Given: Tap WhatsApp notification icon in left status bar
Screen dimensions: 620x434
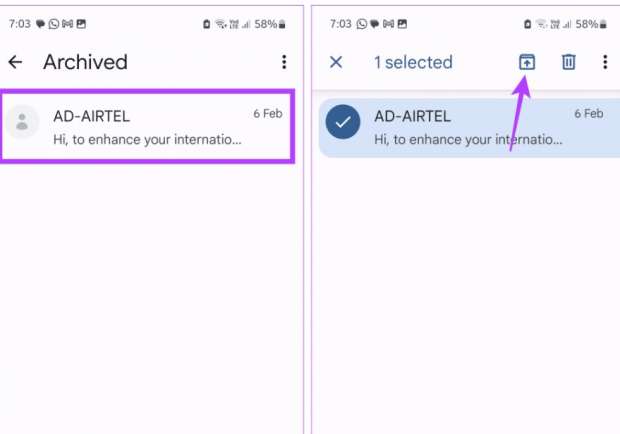Looking at the screenshot, I should 54,24.
